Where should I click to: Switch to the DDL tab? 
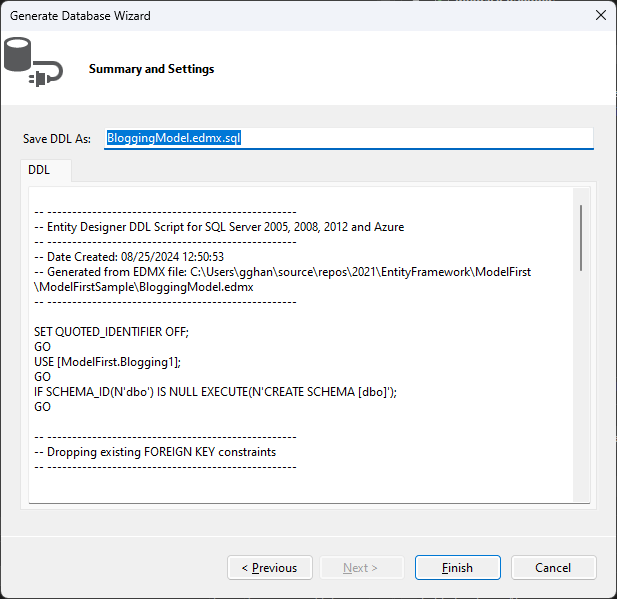pos(40,170)
